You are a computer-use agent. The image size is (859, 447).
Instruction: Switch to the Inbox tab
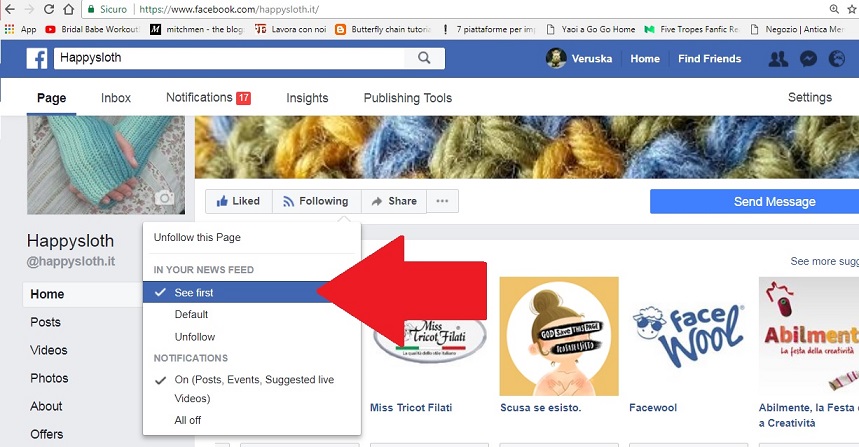point(116,98)
